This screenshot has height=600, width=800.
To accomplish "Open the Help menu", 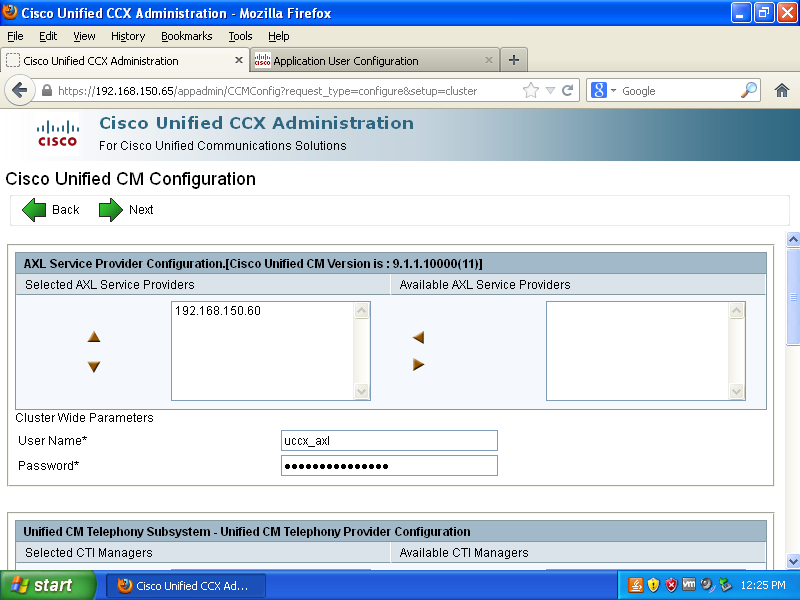I will click(x=279, y=36).
